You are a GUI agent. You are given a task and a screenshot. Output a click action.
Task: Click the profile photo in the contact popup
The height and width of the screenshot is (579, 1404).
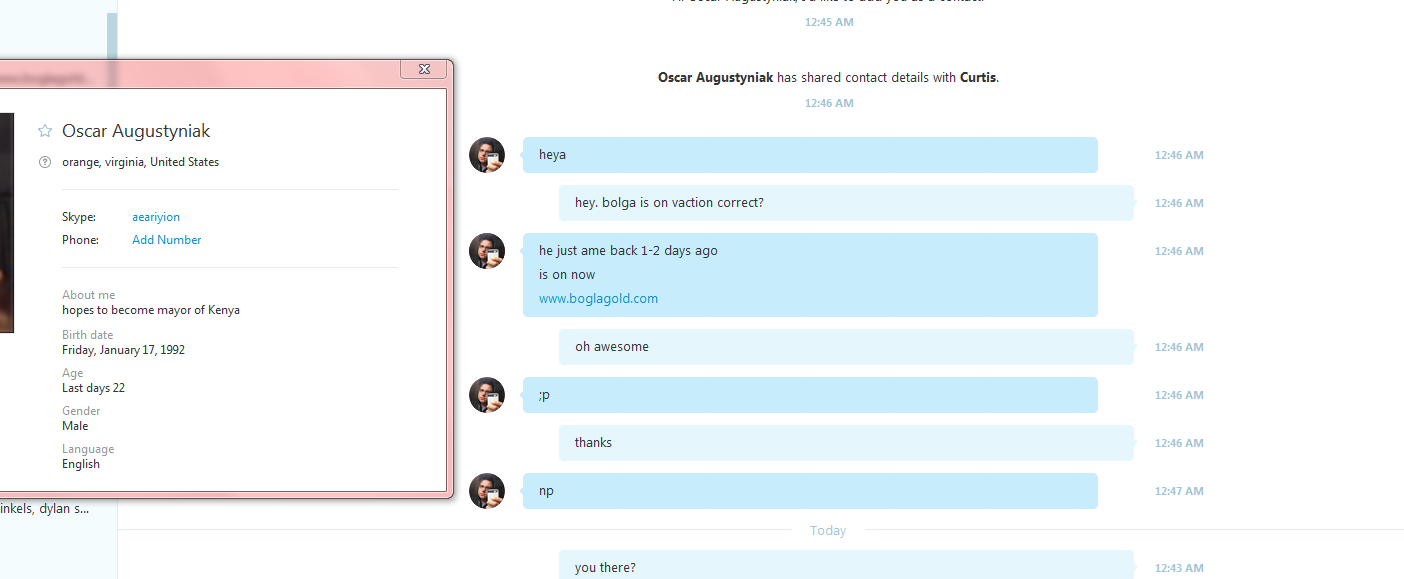7,222
